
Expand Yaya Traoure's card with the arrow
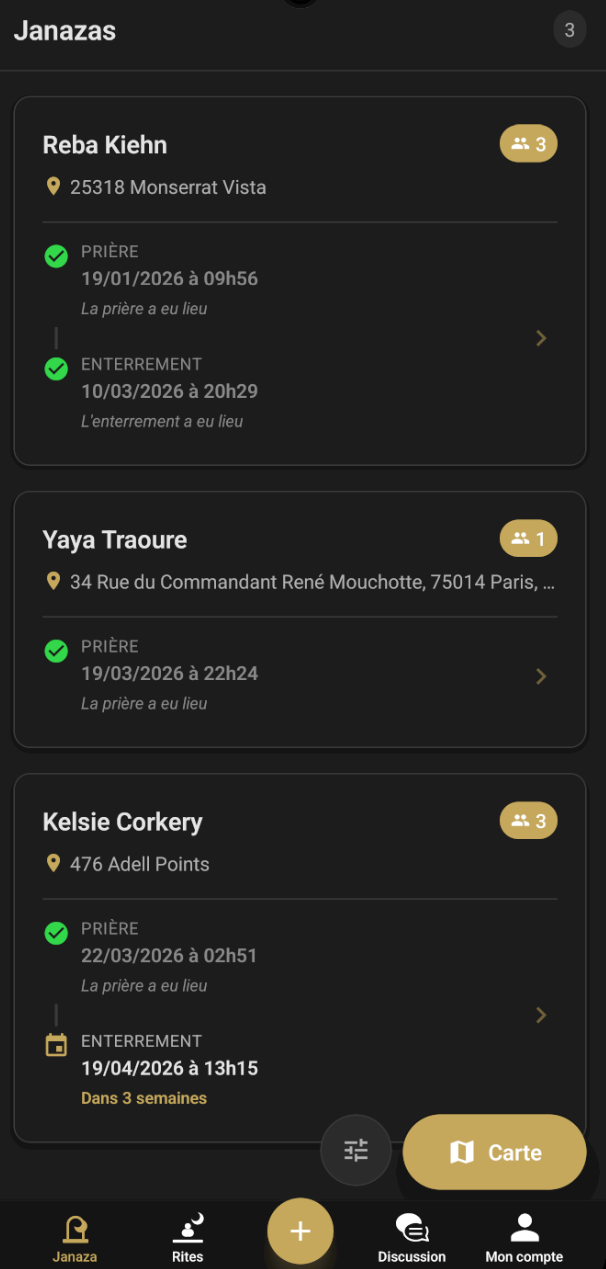pos(541,676)
